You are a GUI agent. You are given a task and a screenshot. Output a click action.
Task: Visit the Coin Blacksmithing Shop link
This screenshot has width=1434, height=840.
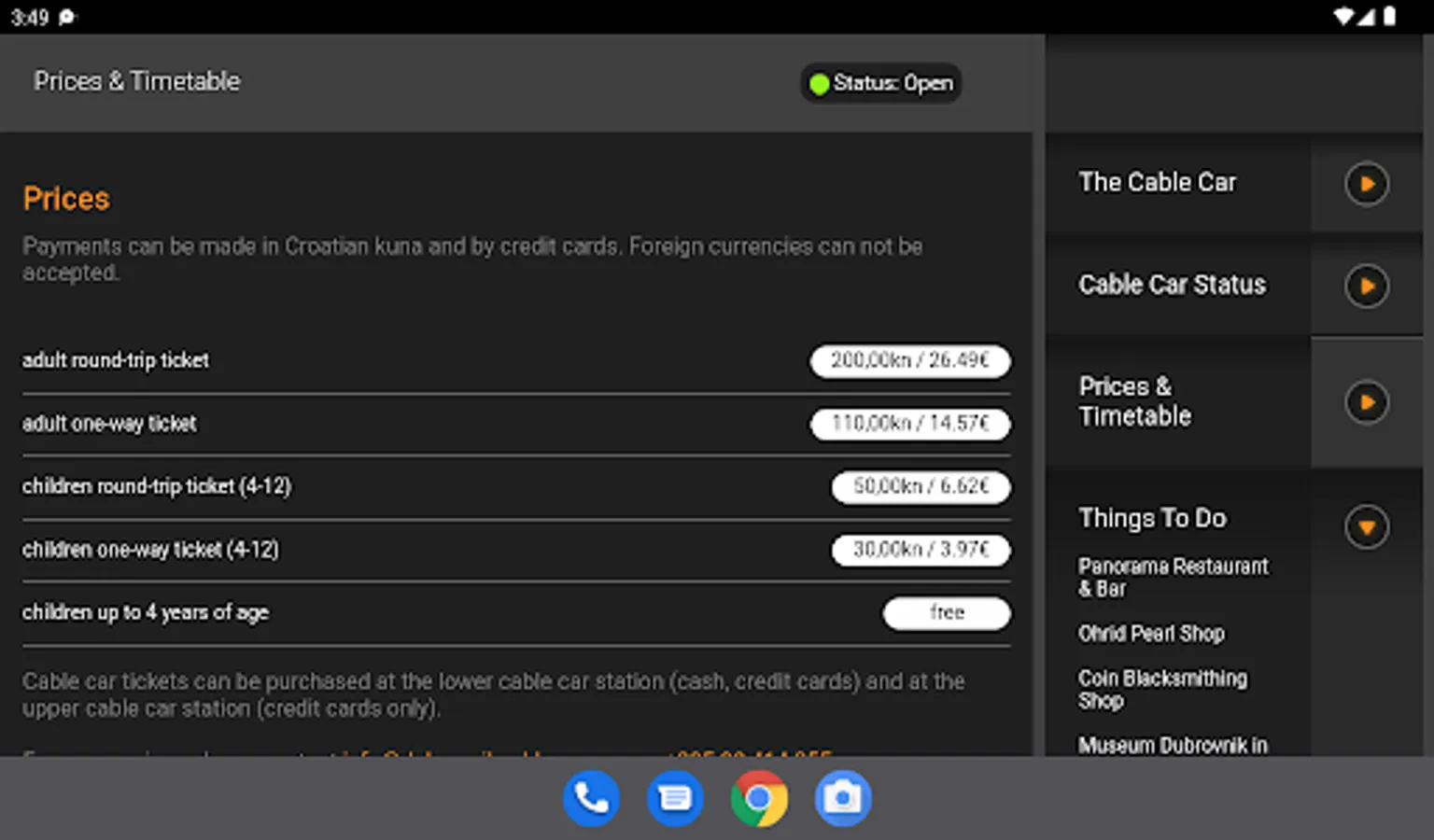coord(1162,690)
